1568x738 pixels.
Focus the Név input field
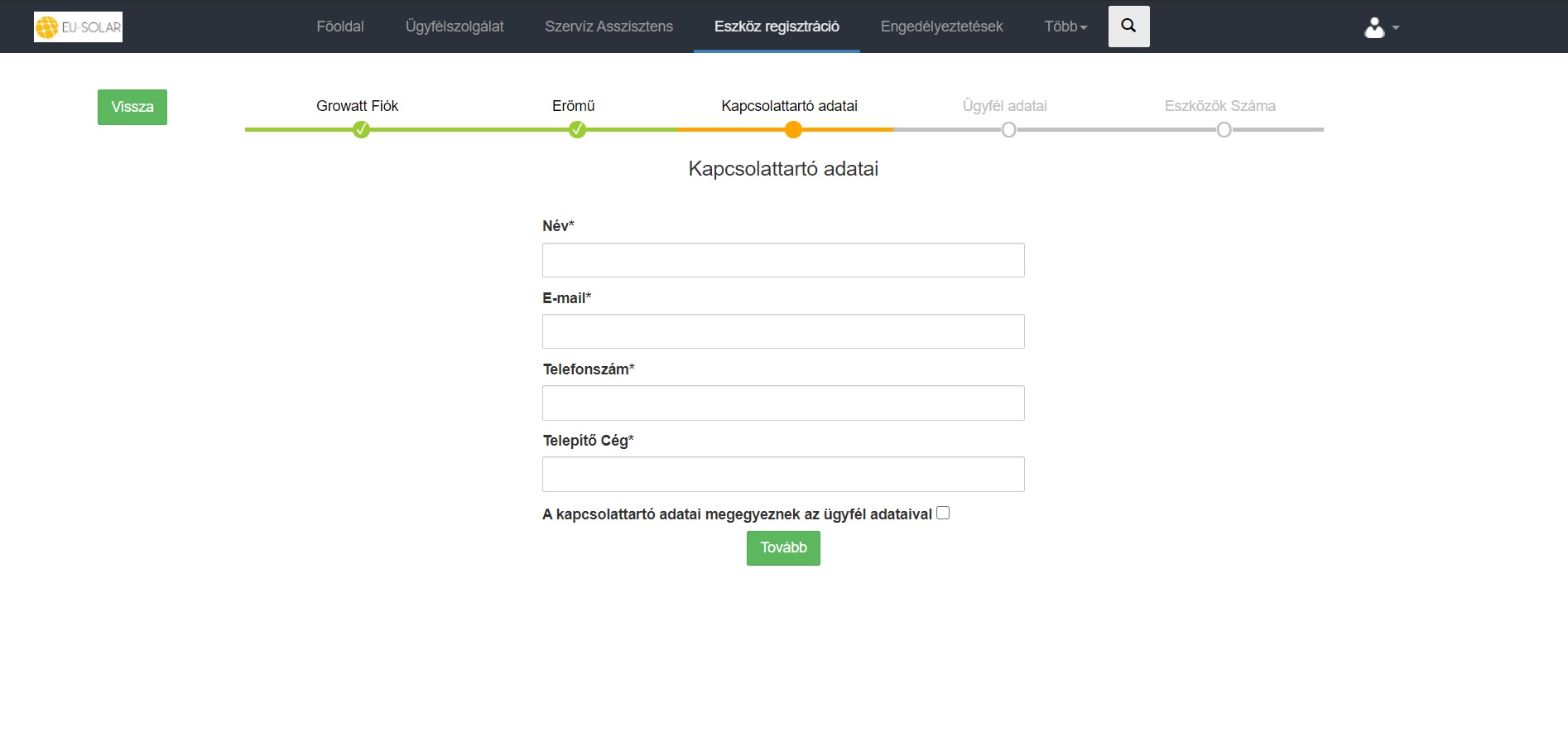783,260
